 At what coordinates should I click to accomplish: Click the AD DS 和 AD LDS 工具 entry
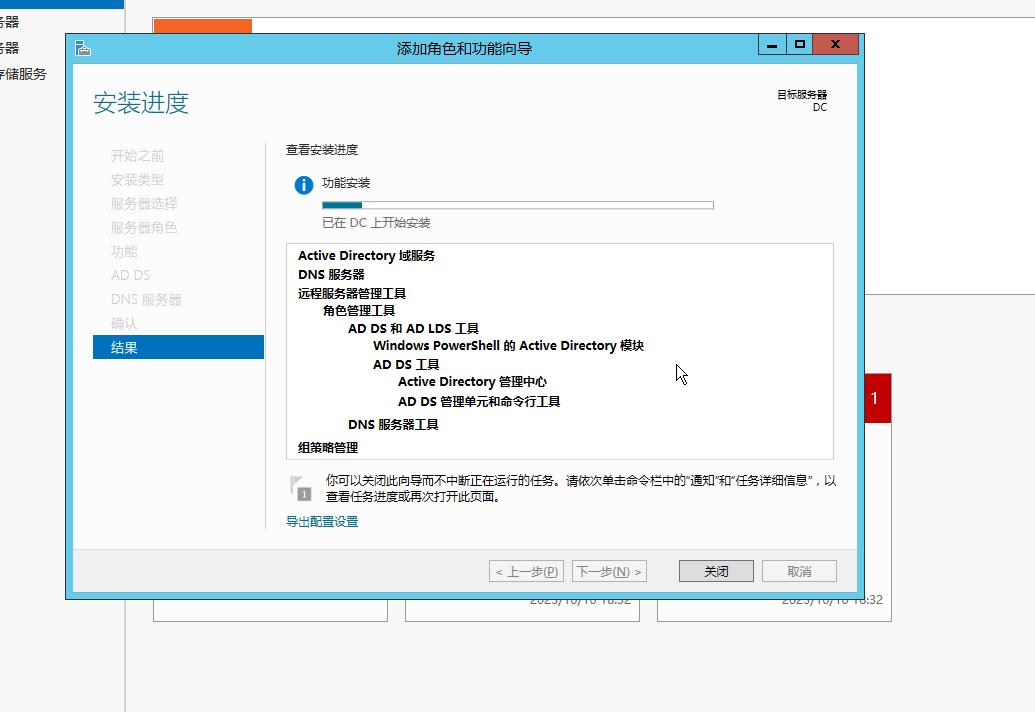pyautogui.click(x=413, y=329)
